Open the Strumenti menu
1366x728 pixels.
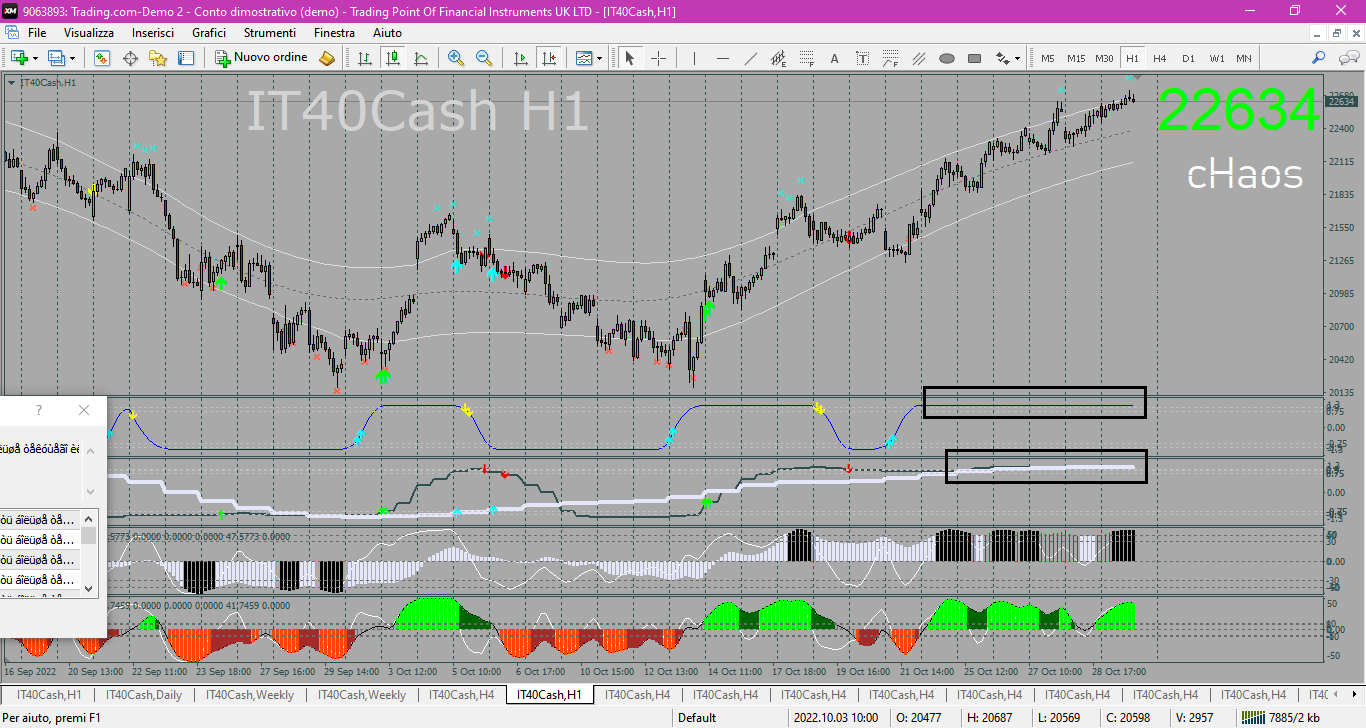click(270, 33)
